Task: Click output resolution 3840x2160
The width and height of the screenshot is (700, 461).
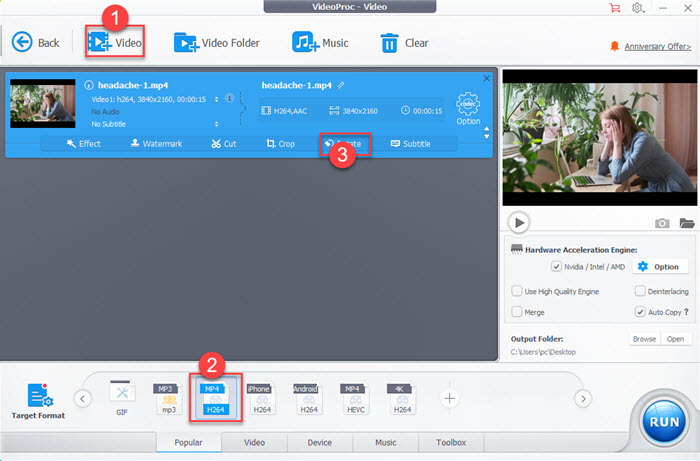Action: (354, 111)
